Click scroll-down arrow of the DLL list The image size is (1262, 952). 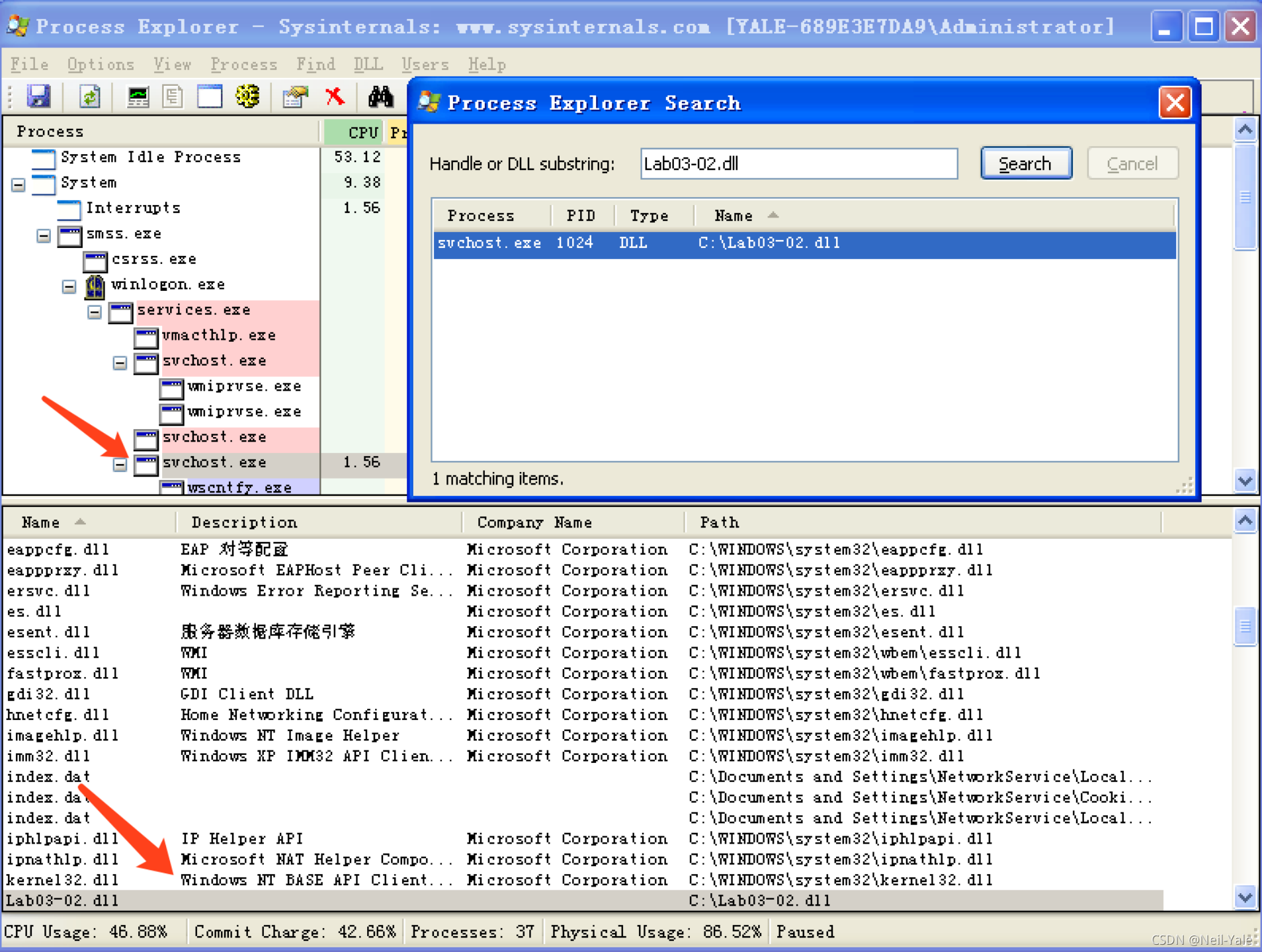pos(1245,897)
